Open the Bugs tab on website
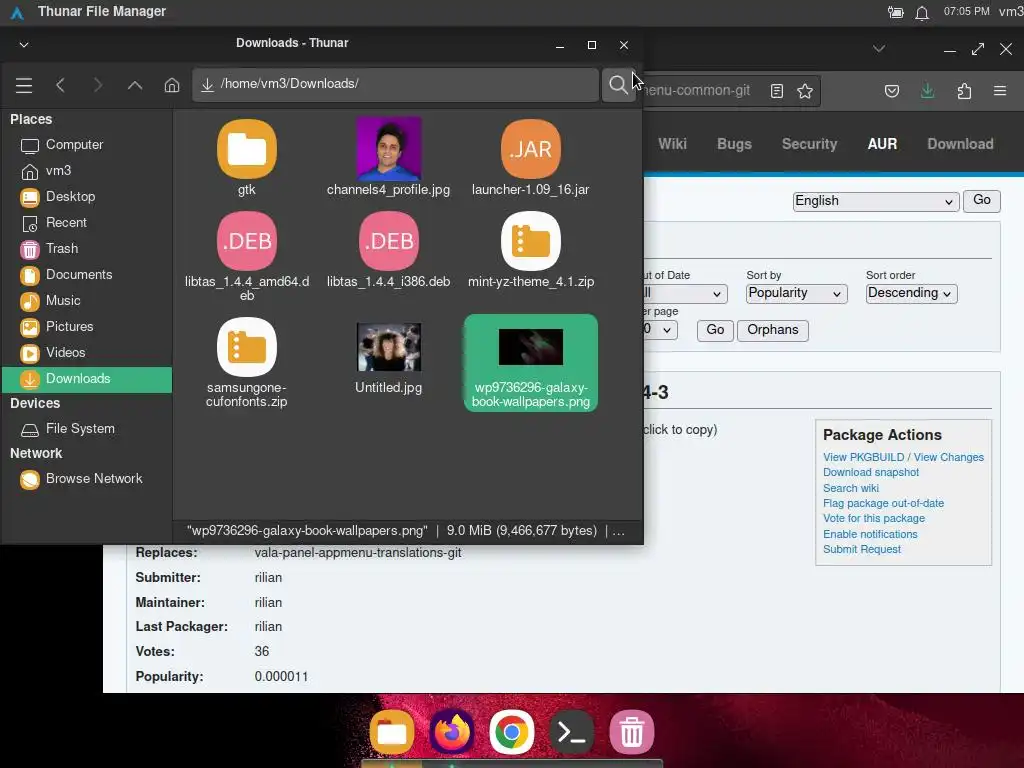This screenshot has height=768, width=1024. (734, 144)
